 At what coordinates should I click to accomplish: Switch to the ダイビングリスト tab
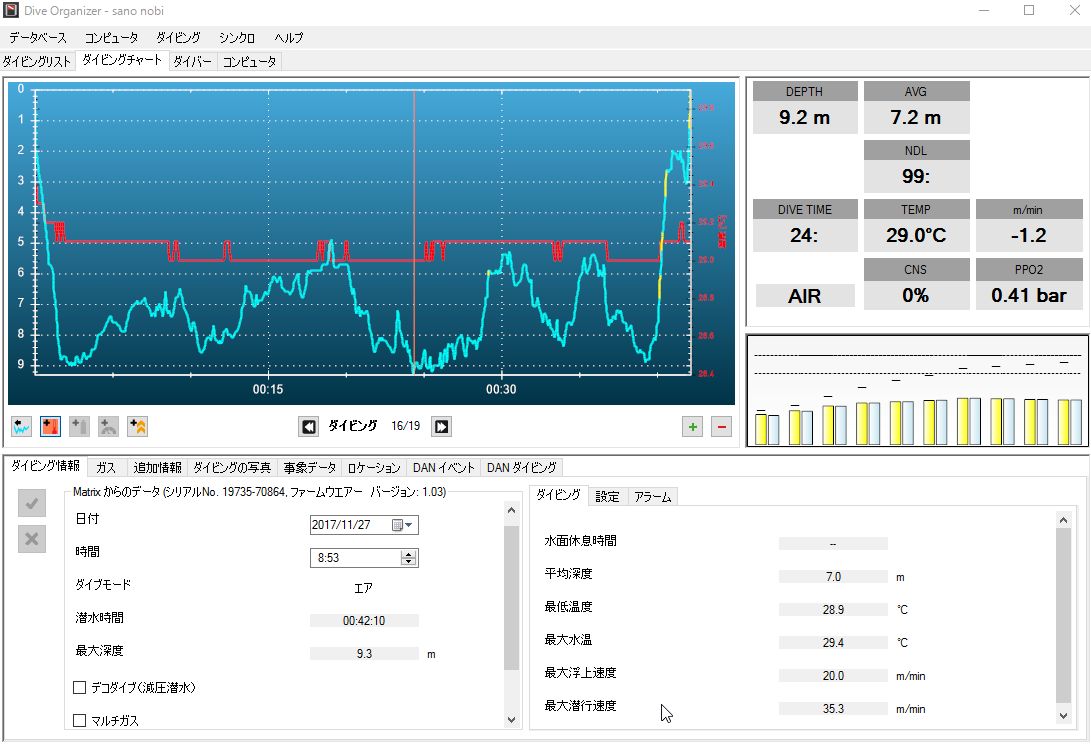coord(38,62)
